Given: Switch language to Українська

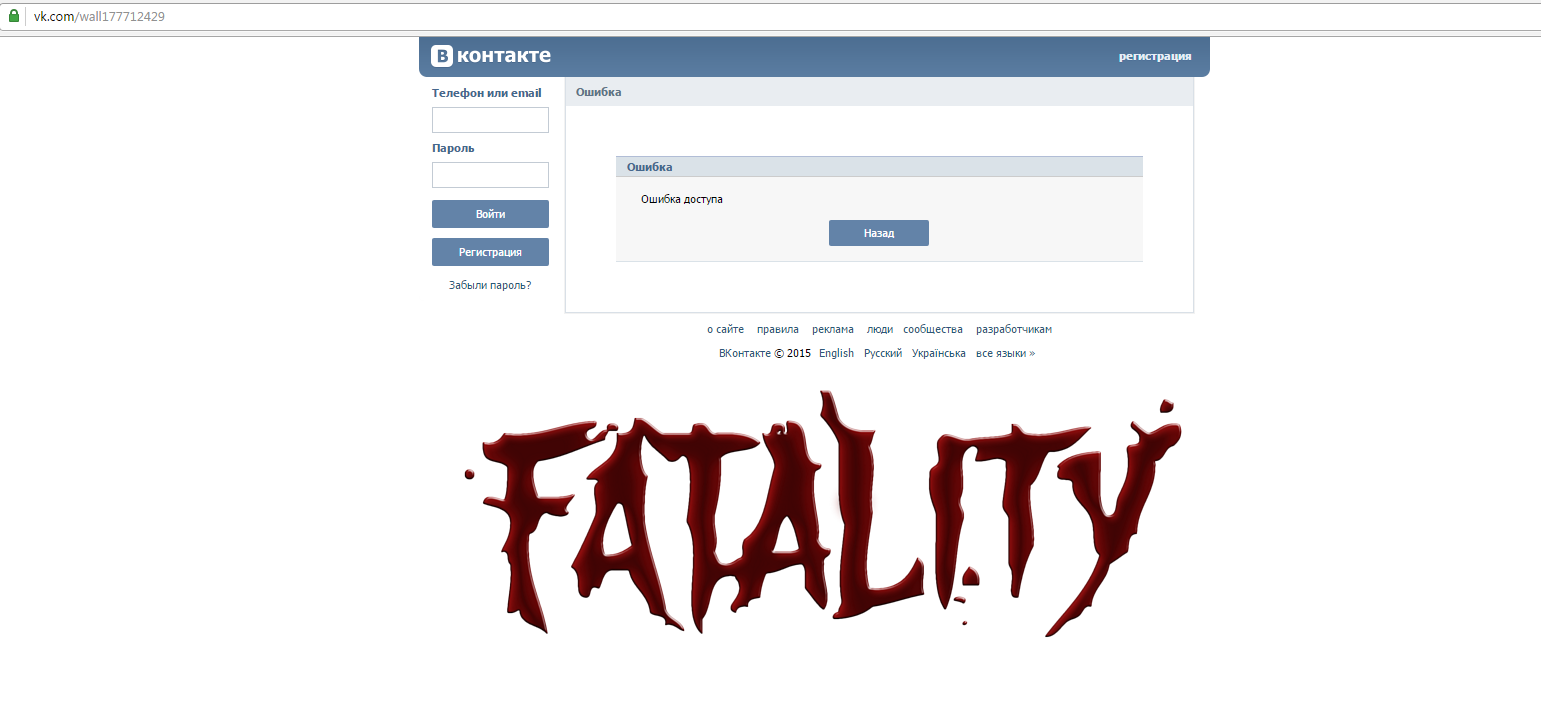Looking at the screenshot, I should click(x=939, y=353).
